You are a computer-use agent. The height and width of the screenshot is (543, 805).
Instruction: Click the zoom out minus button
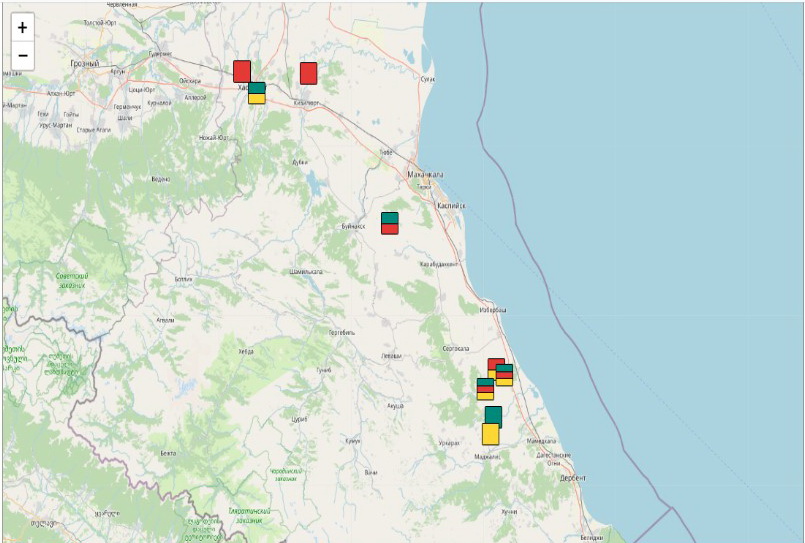[x=22, y=56]
